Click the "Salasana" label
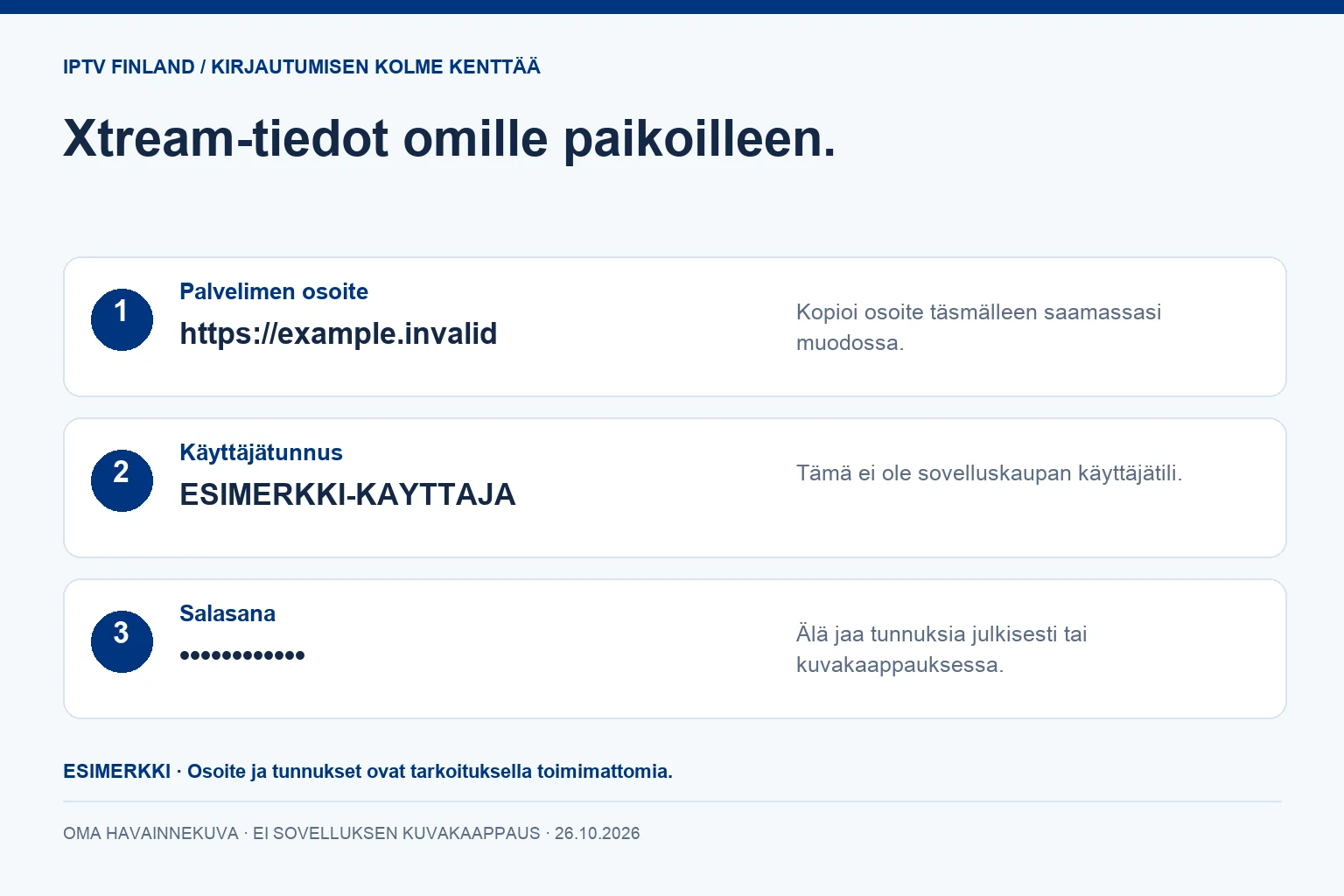 [227, 613]
